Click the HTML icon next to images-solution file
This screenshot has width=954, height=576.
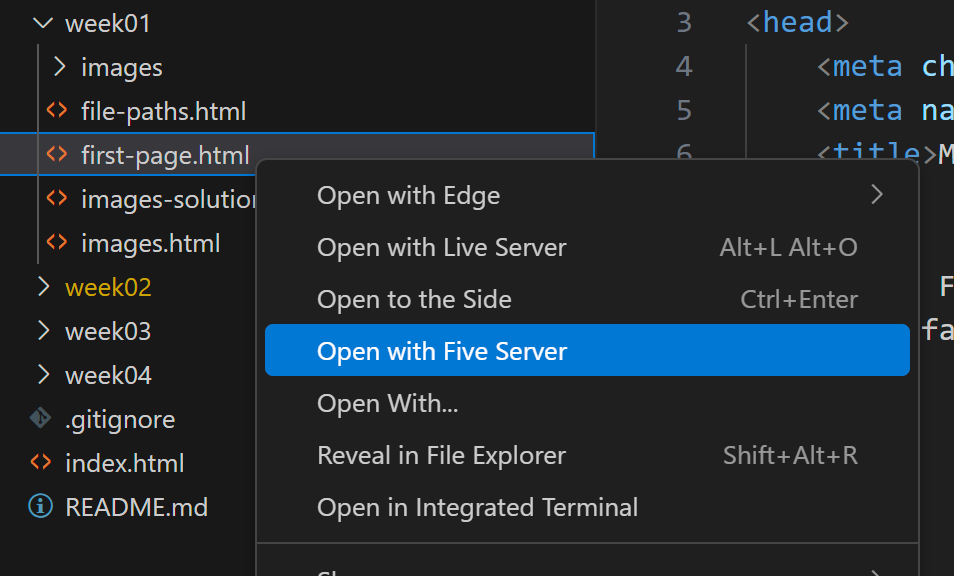(55, 199)
